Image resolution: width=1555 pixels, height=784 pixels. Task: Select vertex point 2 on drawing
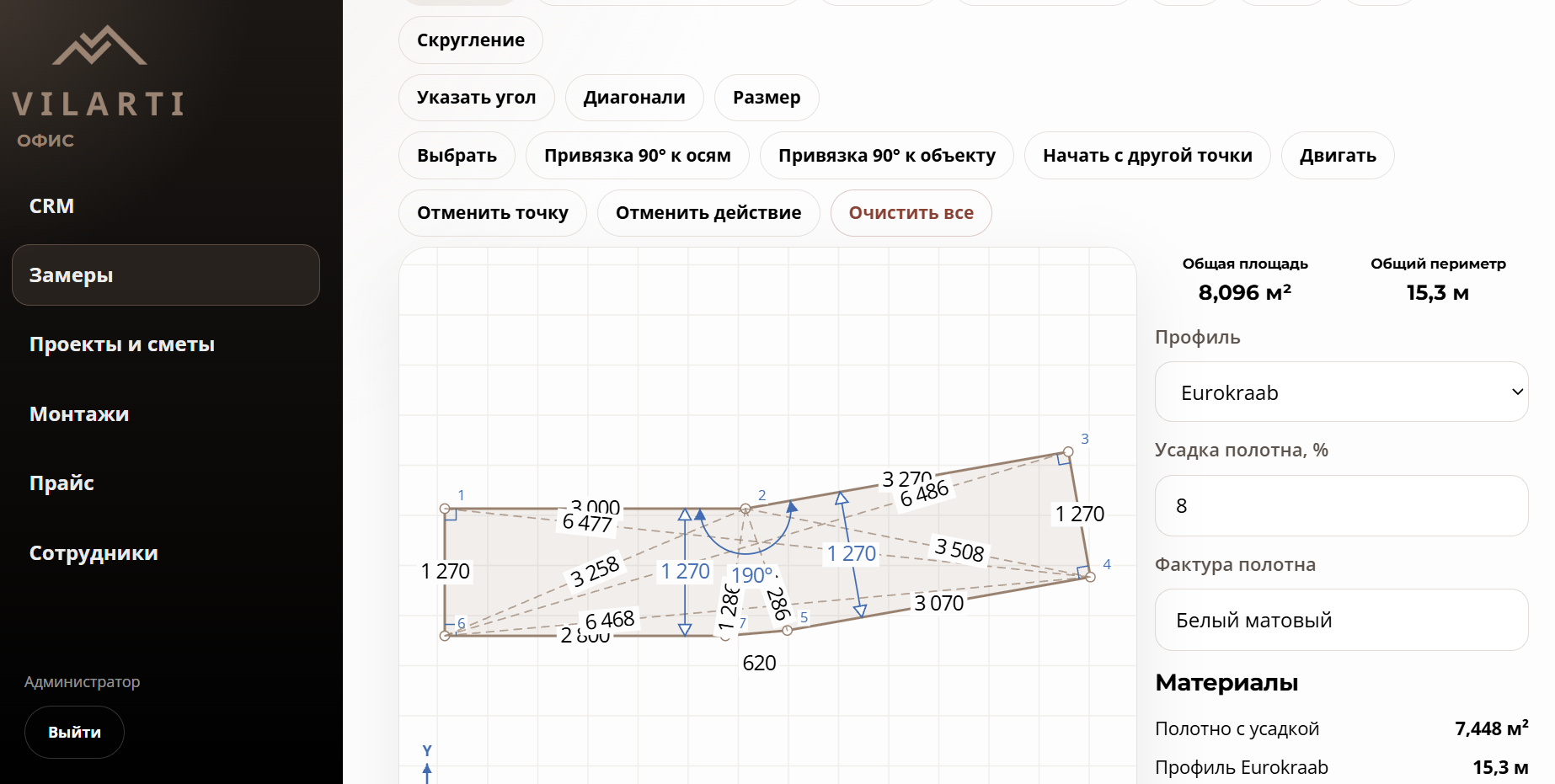[x=745, y=509]
